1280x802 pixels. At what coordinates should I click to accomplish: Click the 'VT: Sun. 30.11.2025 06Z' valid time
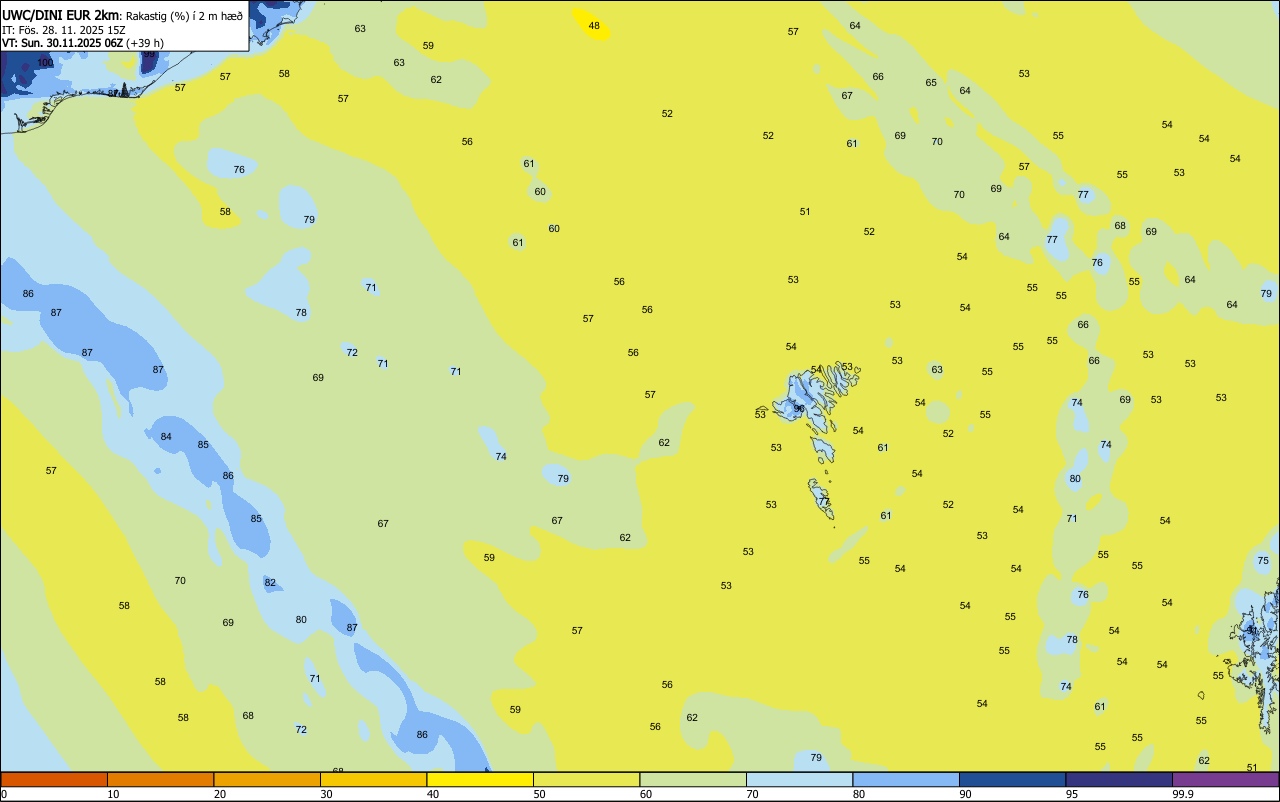coord(62,43)
